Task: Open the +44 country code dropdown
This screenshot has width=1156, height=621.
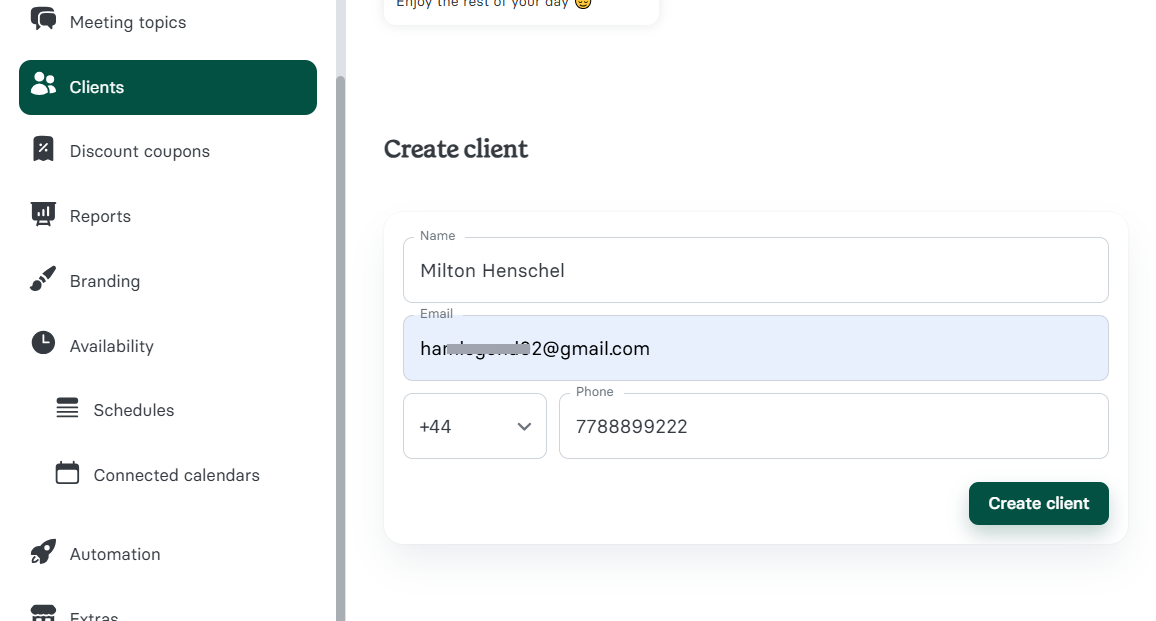Action: [474, 426]
